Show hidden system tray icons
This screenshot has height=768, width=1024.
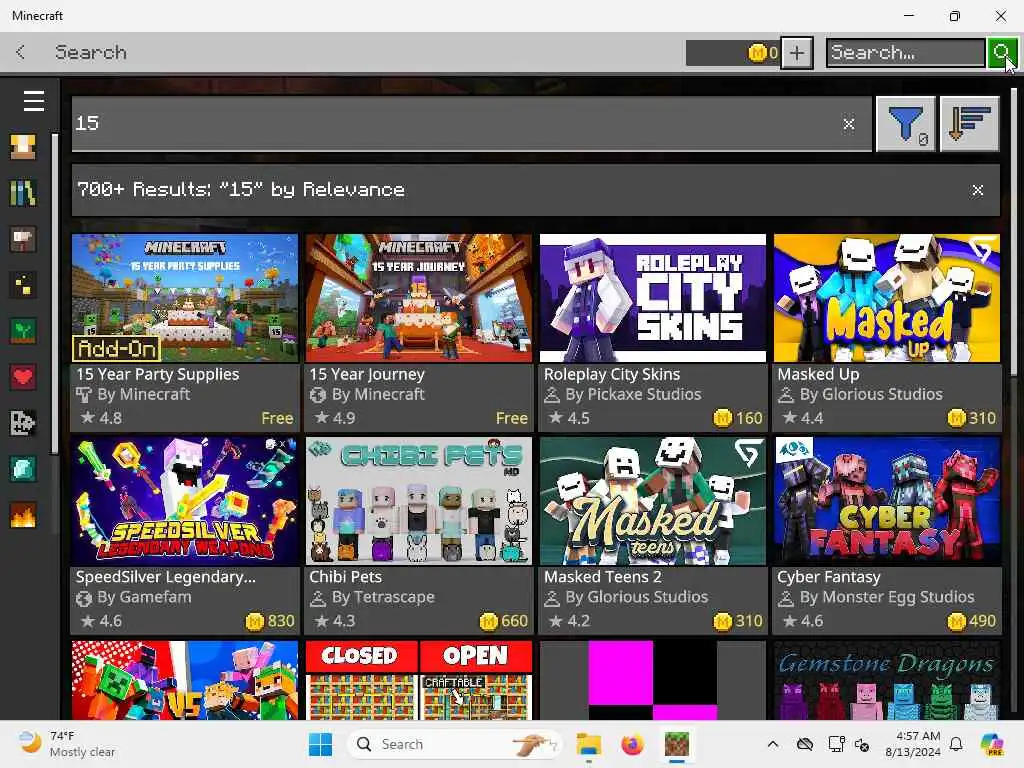point(773,744)
